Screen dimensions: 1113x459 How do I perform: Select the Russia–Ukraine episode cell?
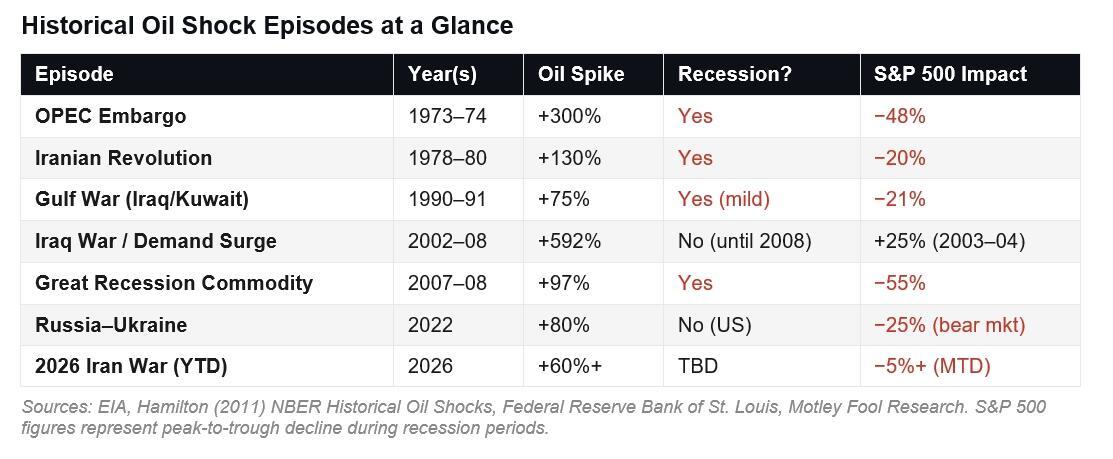point(110,325)
